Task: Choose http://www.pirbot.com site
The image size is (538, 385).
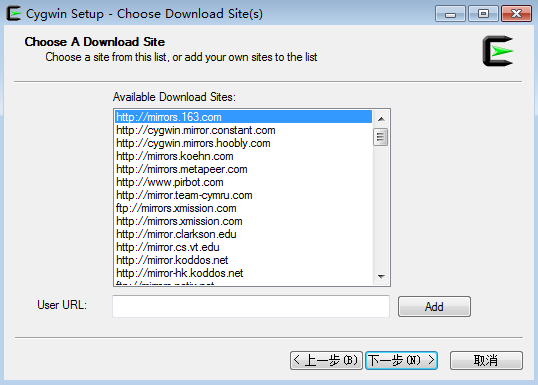Action: point(244,182)
